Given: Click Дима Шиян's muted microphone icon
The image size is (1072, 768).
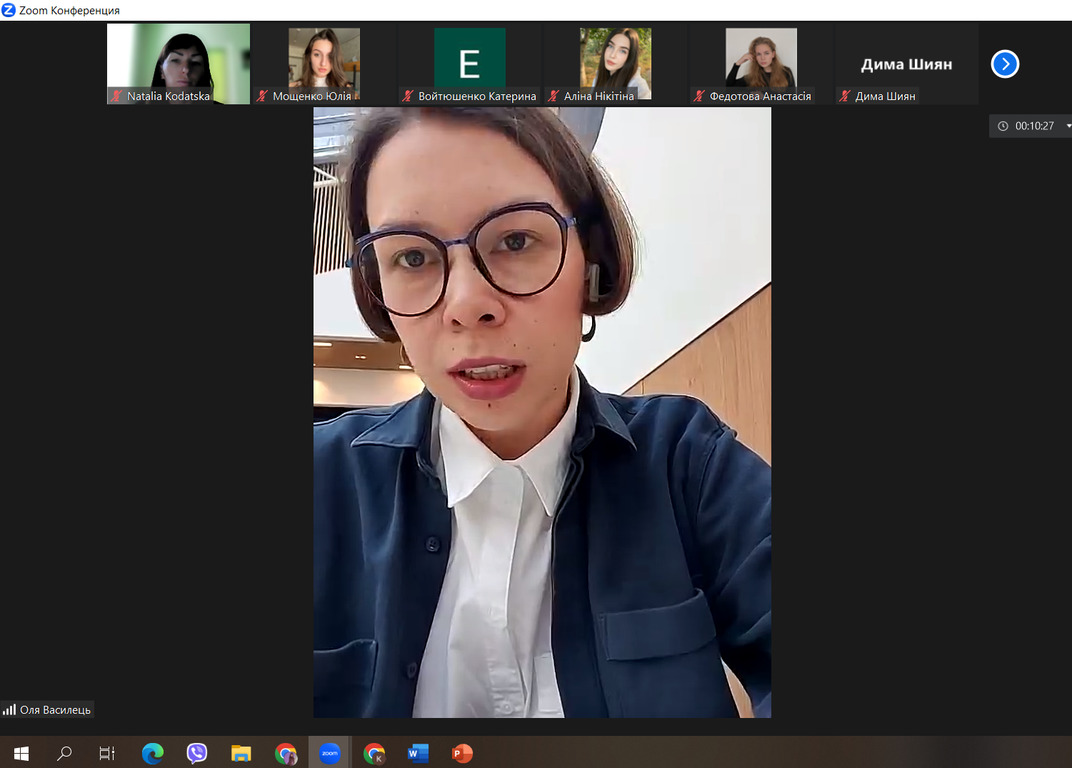Looking at the screenshot, I should coord(845,96).
